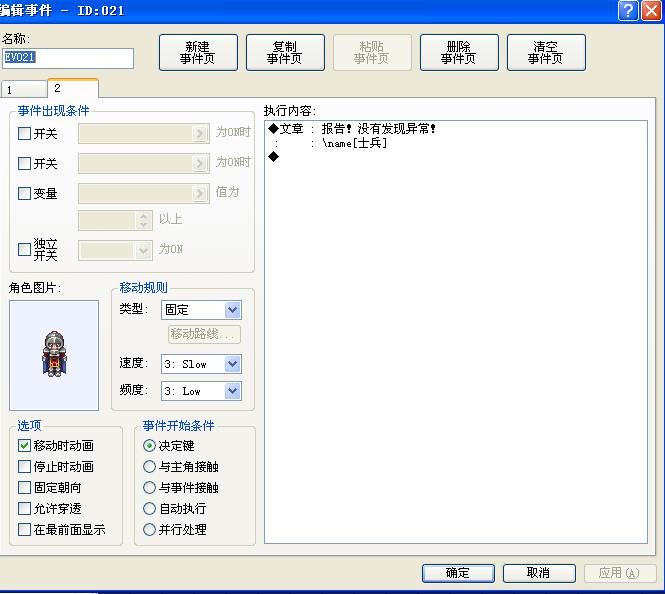
Task: Select 并行处理 trigger option
Action: click(x=149, y=530)
